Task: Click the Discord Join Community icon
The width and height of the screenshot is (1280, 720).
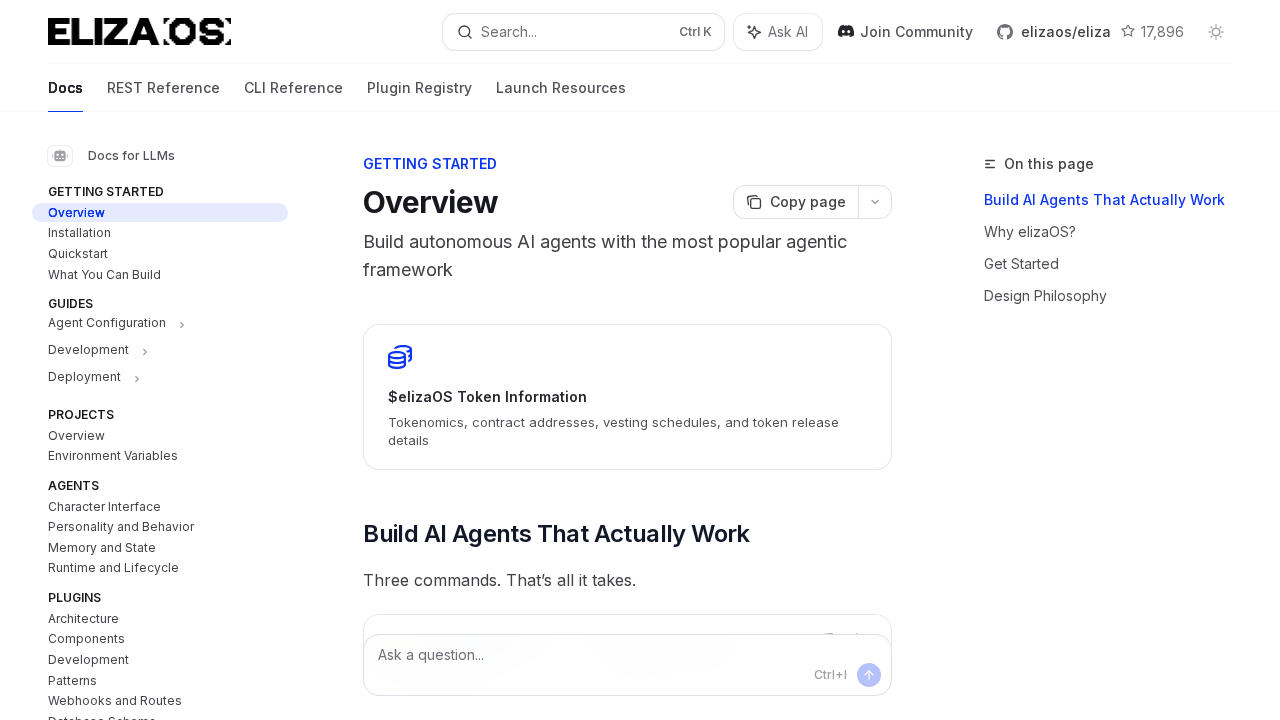Action: pos(846,32)
